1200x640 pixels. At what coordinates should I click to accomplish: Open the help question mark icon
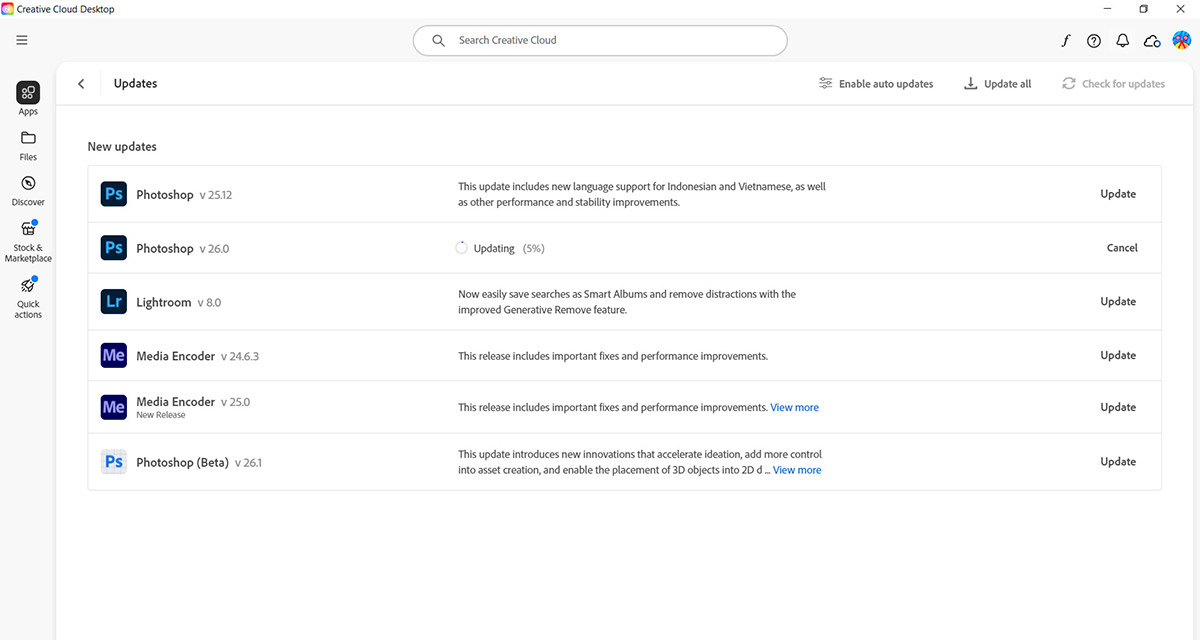(x=1094, y=41)
